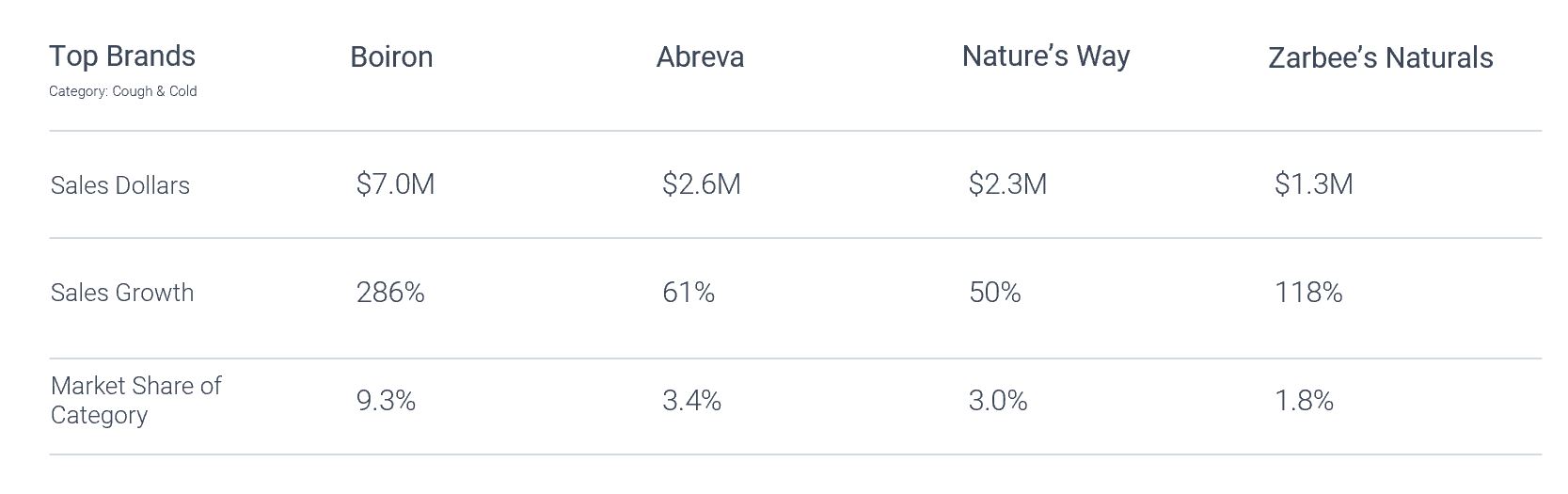The width and height of the screenshot is (1568, 494).
Task: Select the Abreva column header
Action: pyautogui.click(x=700, y=56)
